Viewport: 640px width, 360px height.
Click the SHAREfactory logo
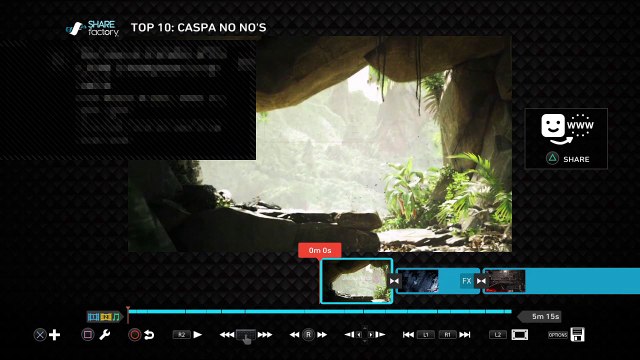(x=93, y=29)
